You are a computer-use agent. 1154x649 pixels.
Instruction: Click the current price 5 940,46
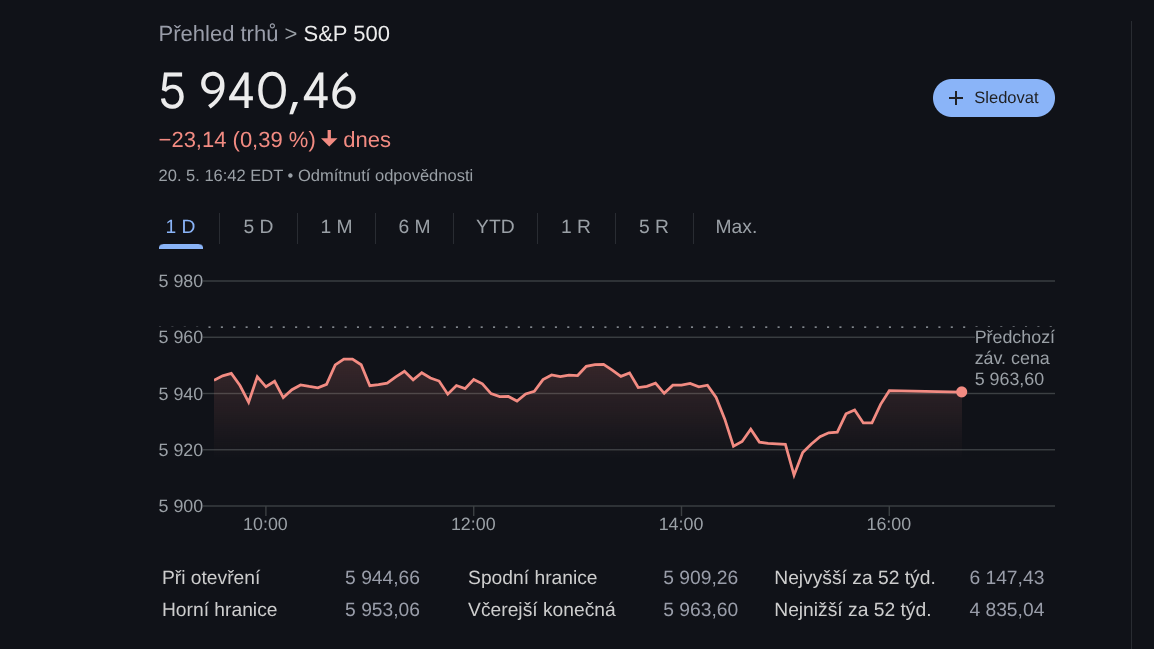[258, 92]
